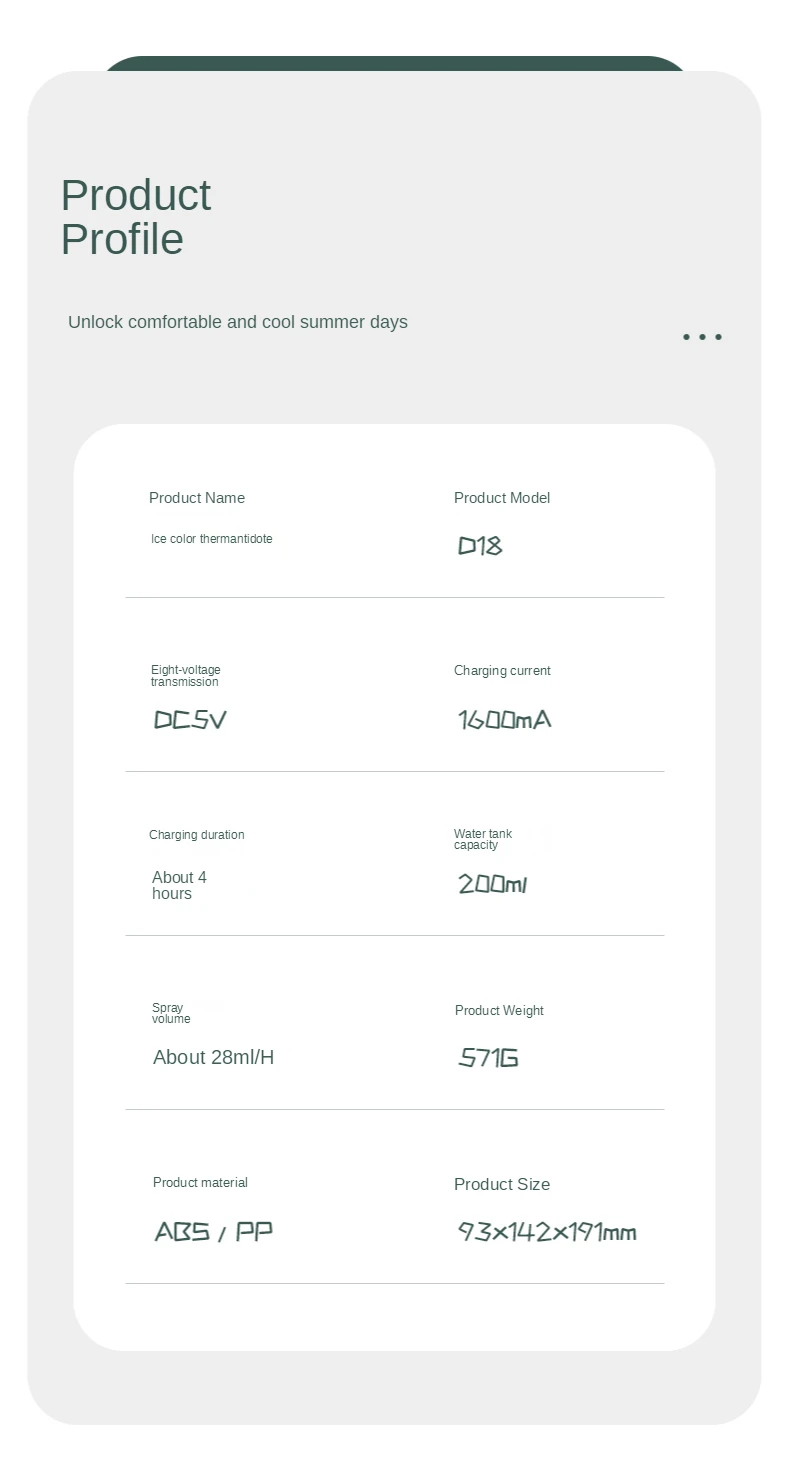This screenshot has height=1480, width=789.
Task: Click the Product Profile heading
Action: [x=136, y=217]
